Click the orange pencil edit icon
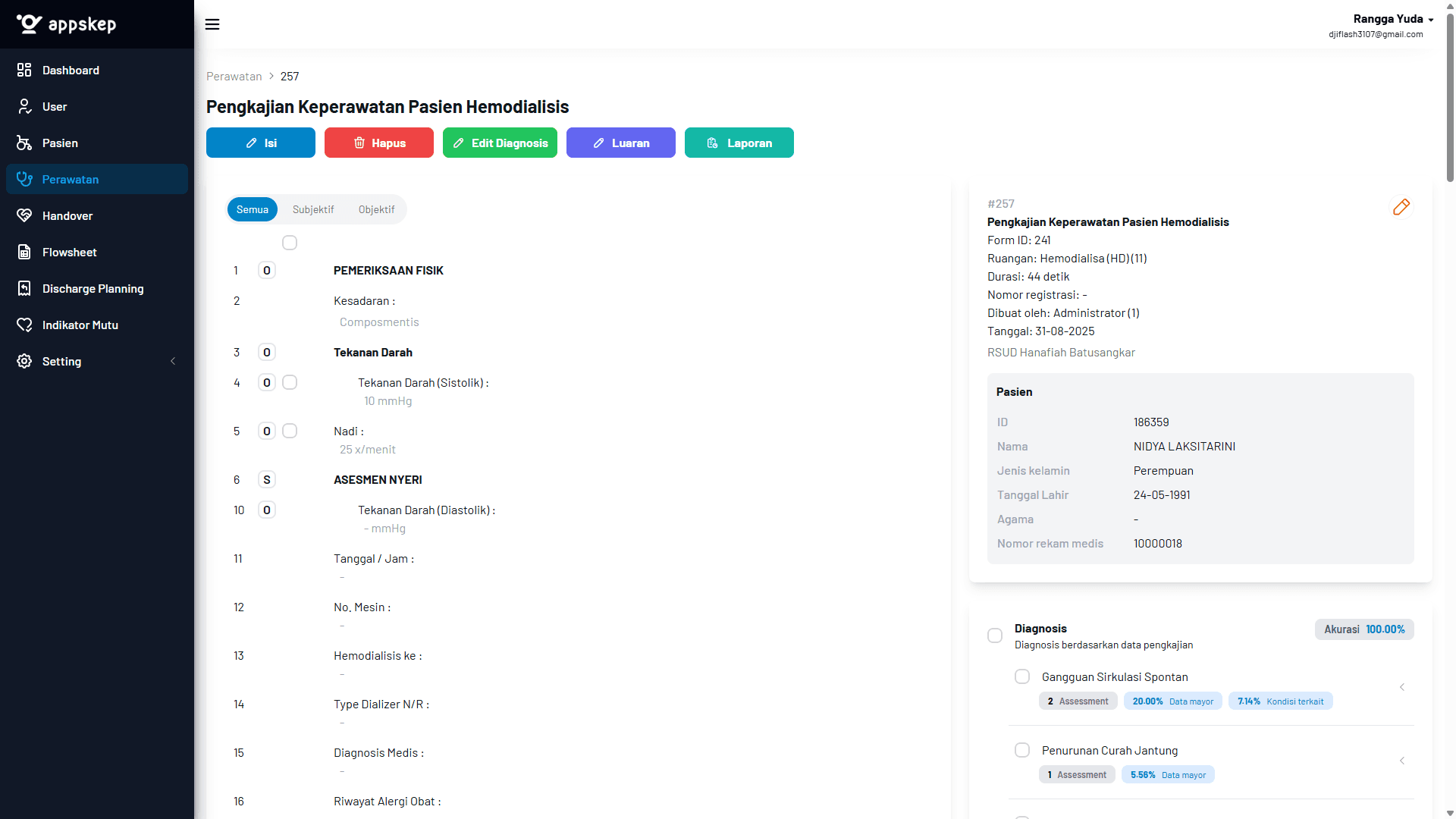This screenshot has height=819, width=1456. coord(1401,207)
